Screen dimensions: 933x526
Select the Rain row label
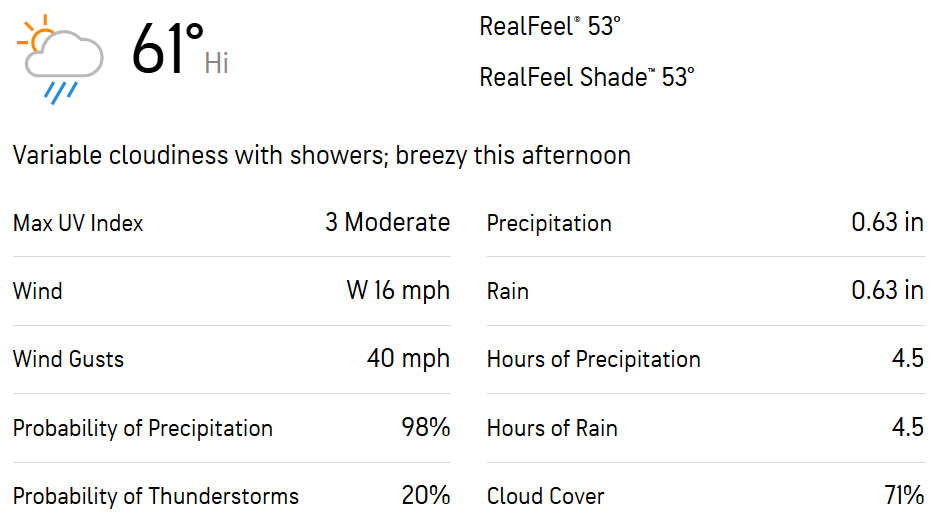click(x=508, y=291)
